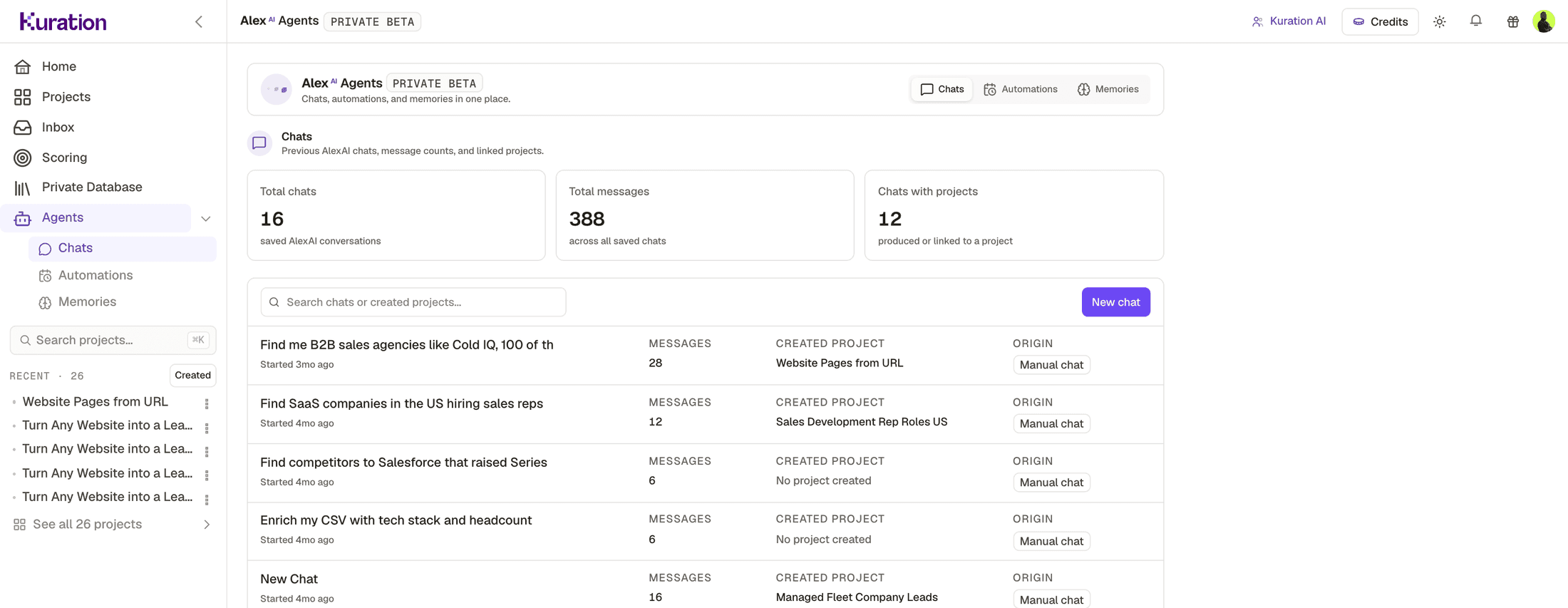Viewport: 1568px width, 608px height.
Task: Click the Kuration logo
Action: pos(63,21)
